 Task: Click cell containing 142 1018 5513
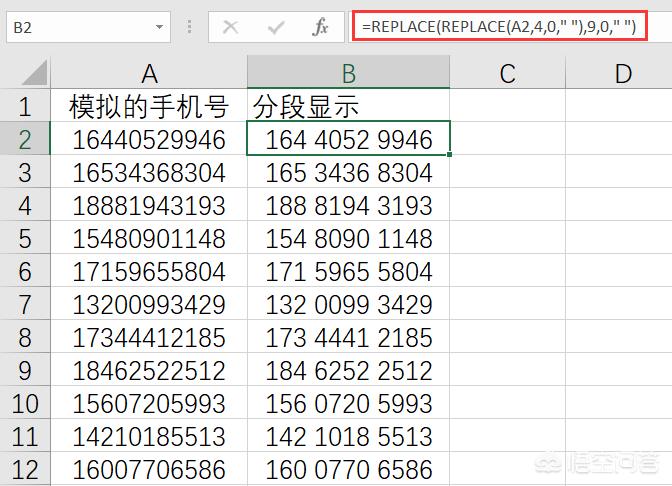(348, 435)
